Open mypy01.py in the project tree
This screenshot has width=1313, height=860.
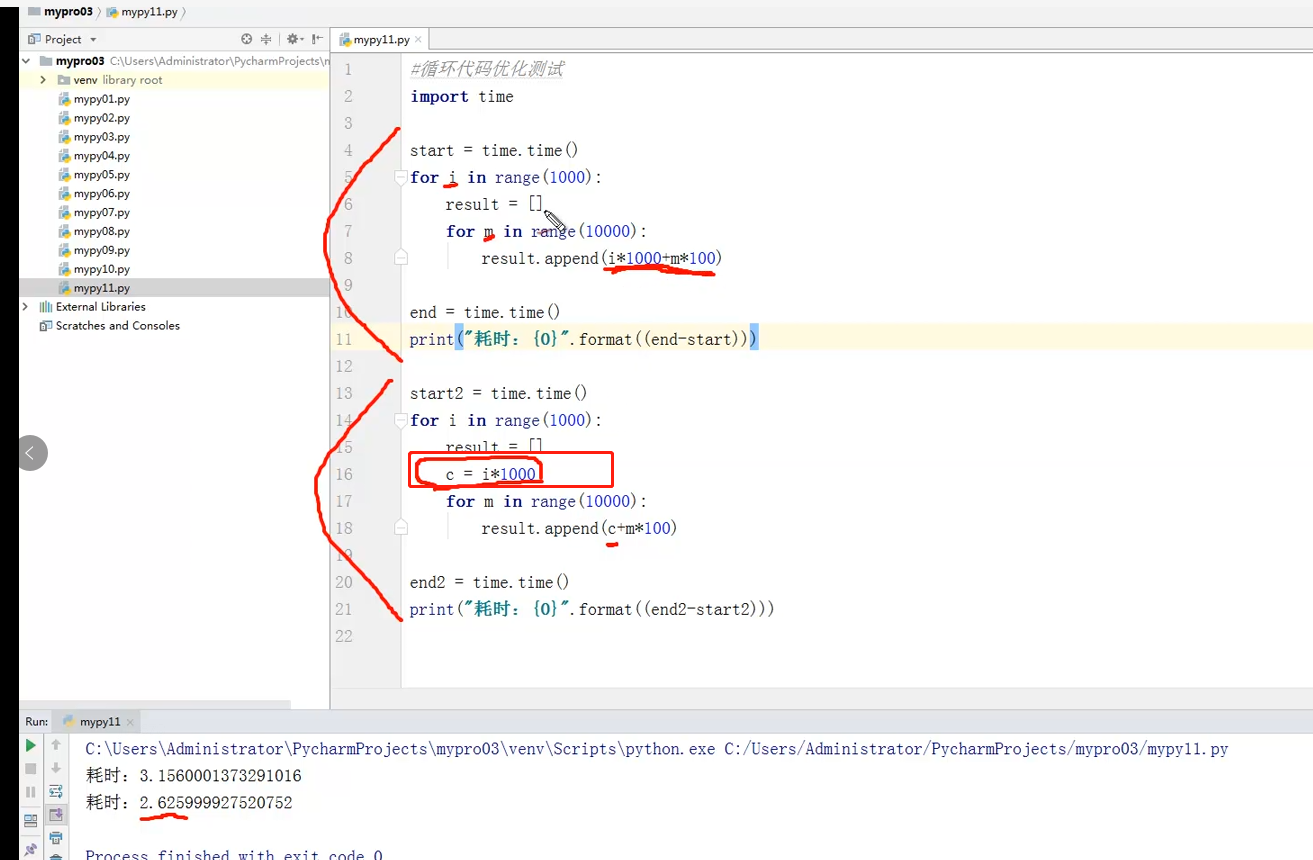tap(101, 99)
